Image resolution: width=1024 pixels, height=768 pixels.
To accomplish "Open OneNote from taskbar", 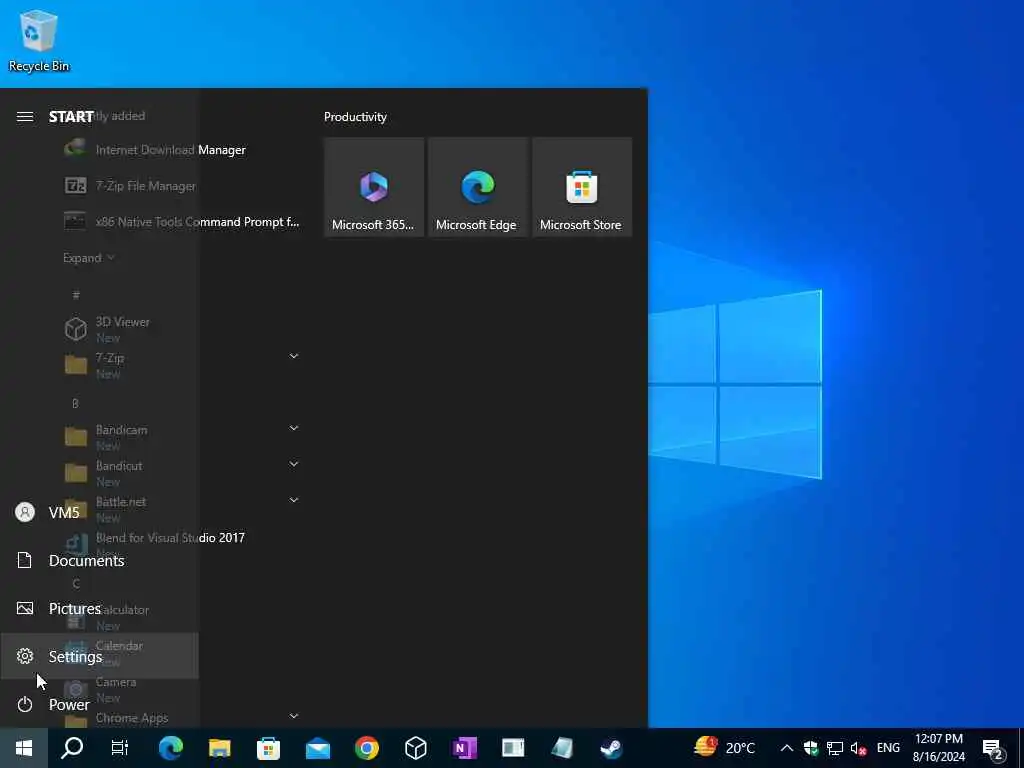I will tap(465, 748).
